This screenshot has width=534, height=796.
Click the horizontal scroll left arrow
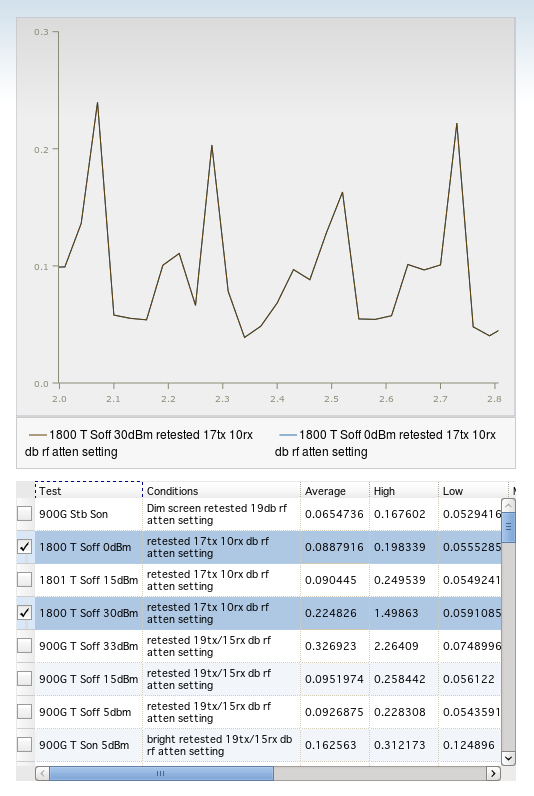(x=43, y=774)
